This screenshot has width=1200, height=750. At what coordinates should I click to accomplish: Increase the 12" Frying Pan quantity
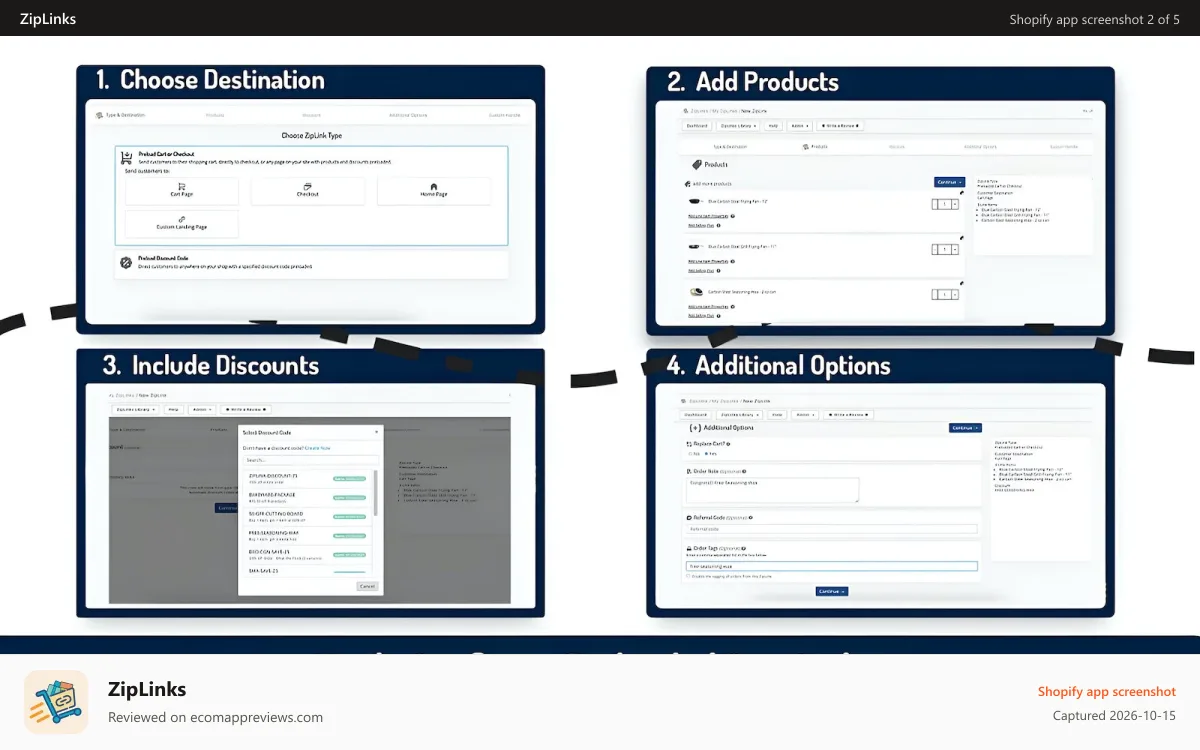pyautogui.click(x=955, y=204)
